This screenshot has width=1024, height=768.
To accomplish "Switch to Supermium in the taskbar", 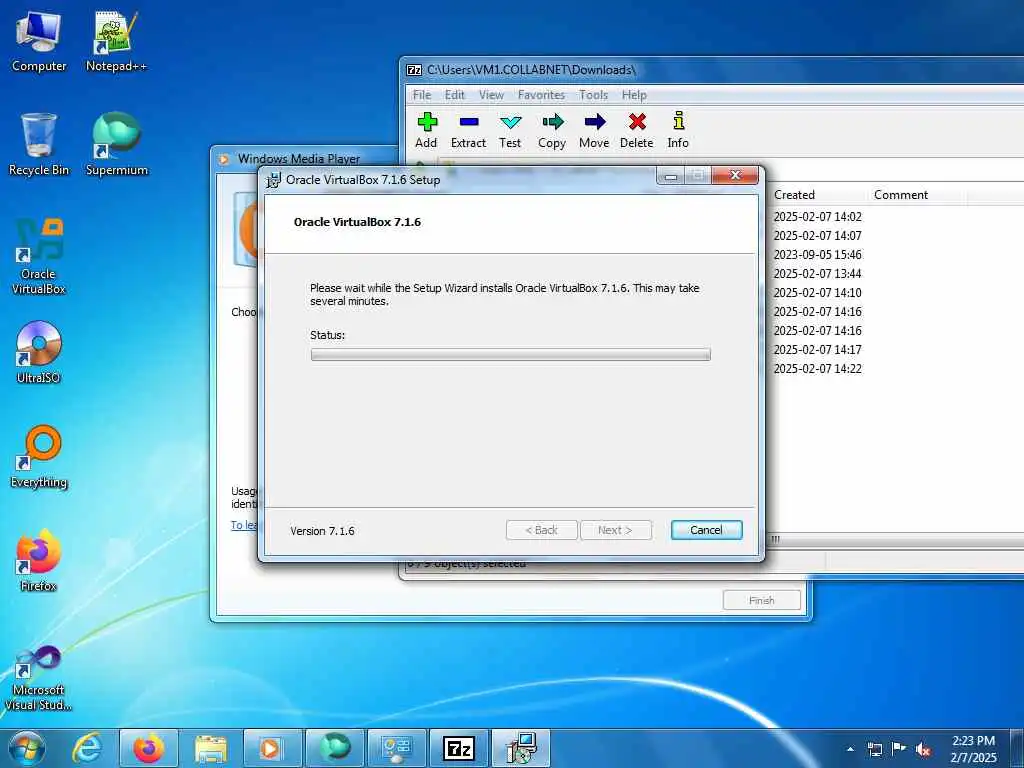I will [x=334, y=748].
